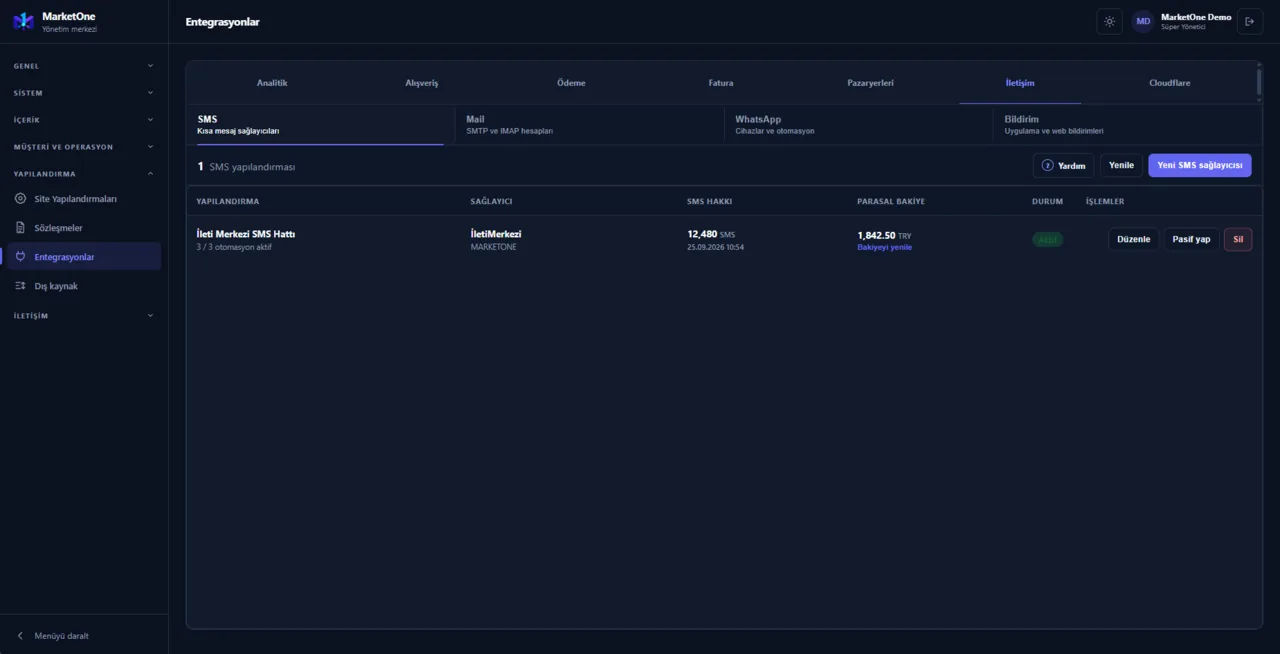Open the Bildirim sub-tab
The image size is (1280, 654).
click(x=1127, y=125)
